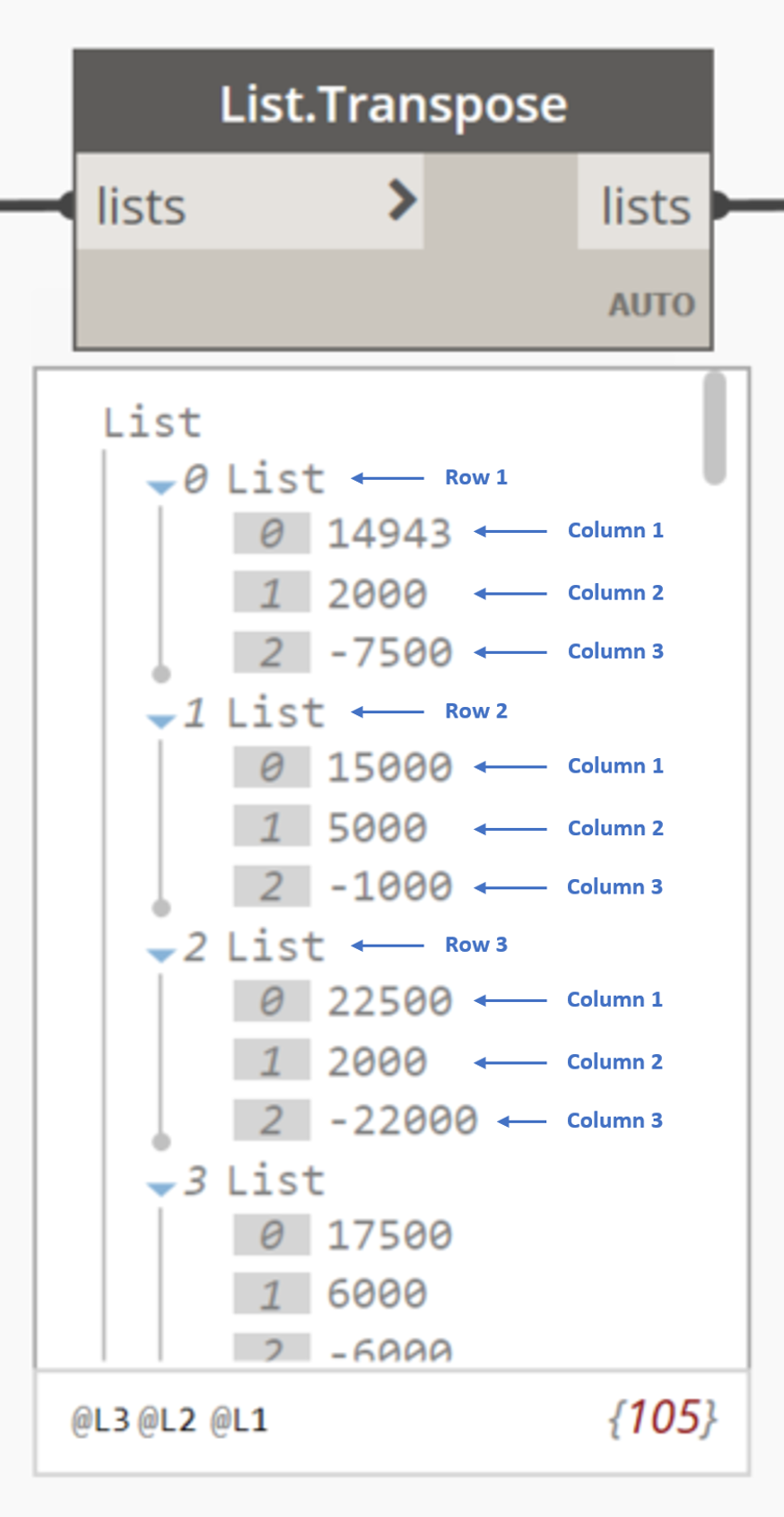Select the @L1 list level
This screenshot has height=1517, width=784.
click(x=239, y=1420)
